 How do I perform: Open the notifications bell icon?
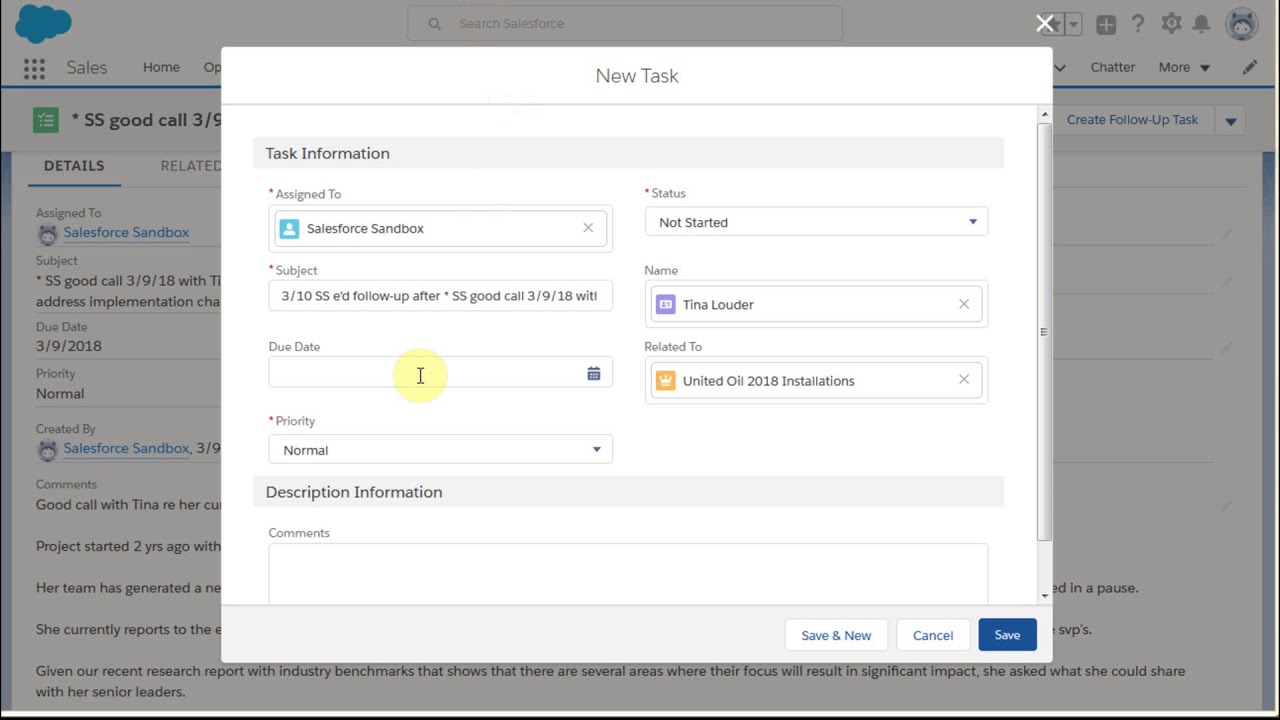1202,24
